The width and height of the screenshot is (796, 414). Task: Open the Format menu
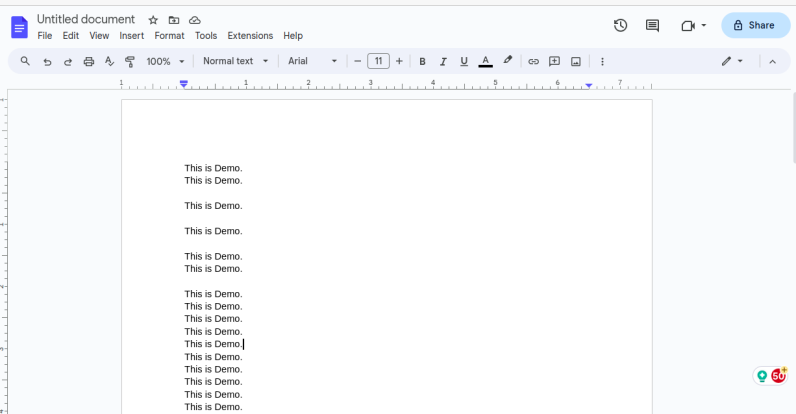pyautogui.click(x=169, y=36)
